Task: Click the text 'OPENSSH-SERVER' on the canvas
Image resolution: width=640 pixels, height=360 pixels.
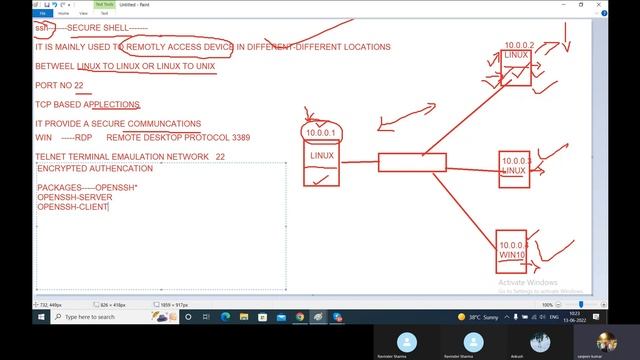Action: (75, 197)
